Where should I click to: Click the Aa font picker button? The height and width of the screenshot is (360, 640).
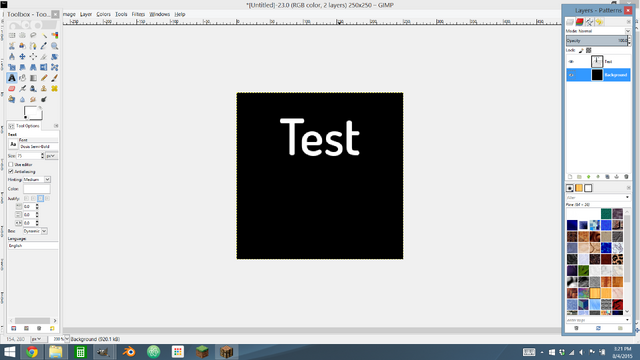click(x=13, y=144)
